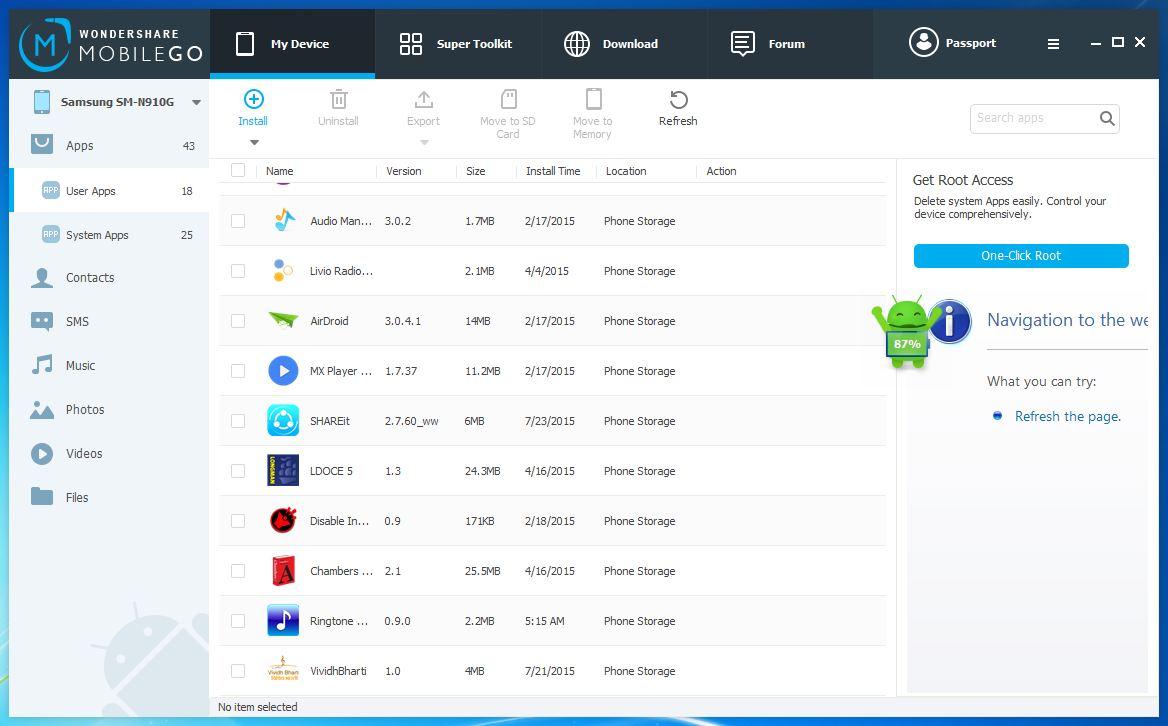Click the Samsung phone device icon
Viewport: 1168px width, 726px height.
[x=42, y=102]
